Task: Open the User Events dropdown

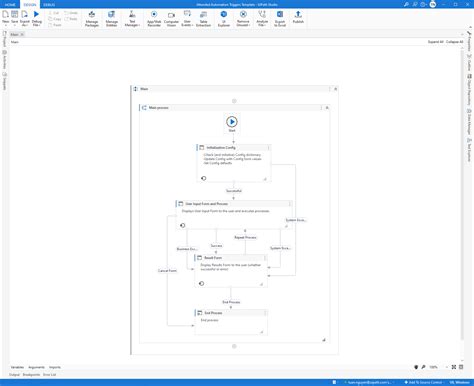Action: [x=187, y=18]
